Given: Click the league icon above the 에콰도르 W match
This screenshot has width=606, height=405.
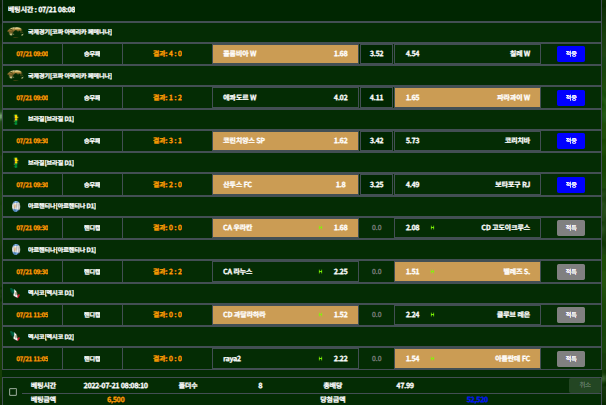Looking at the screenshot, I should [15, 75].
